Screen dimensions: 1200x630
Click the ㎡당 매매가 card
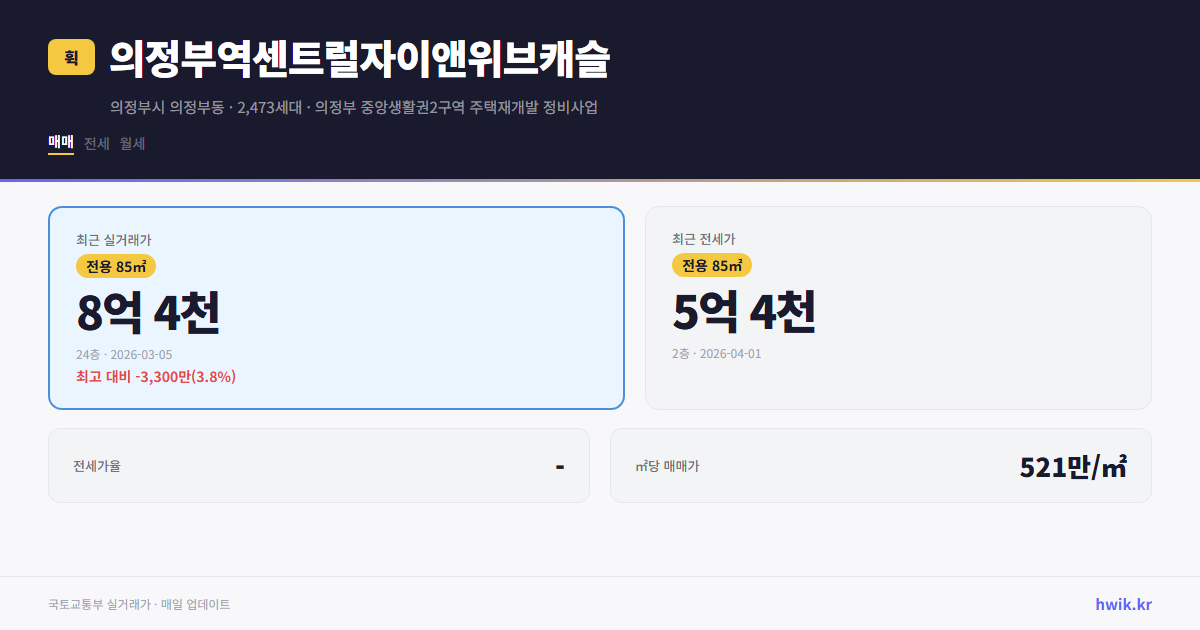[x=880, y=465]
